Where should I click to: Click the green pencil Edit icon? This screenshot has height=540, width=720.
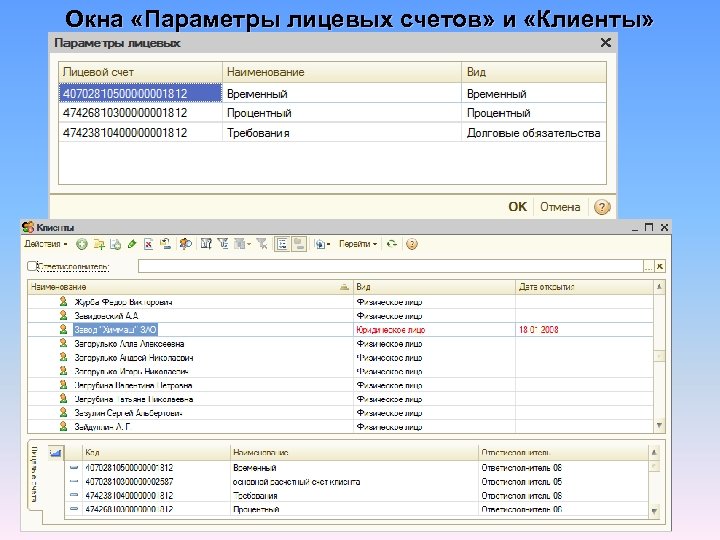[132, 244]
